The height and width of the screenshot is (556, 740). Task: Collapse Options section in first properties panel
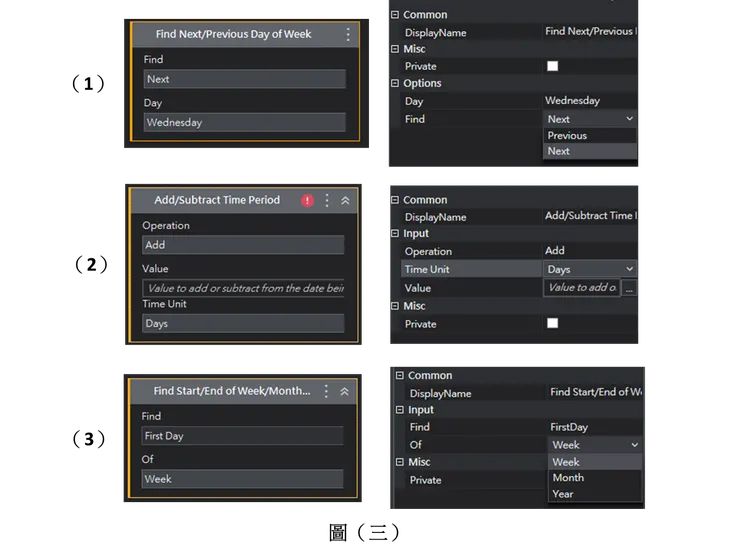point(395,83)
